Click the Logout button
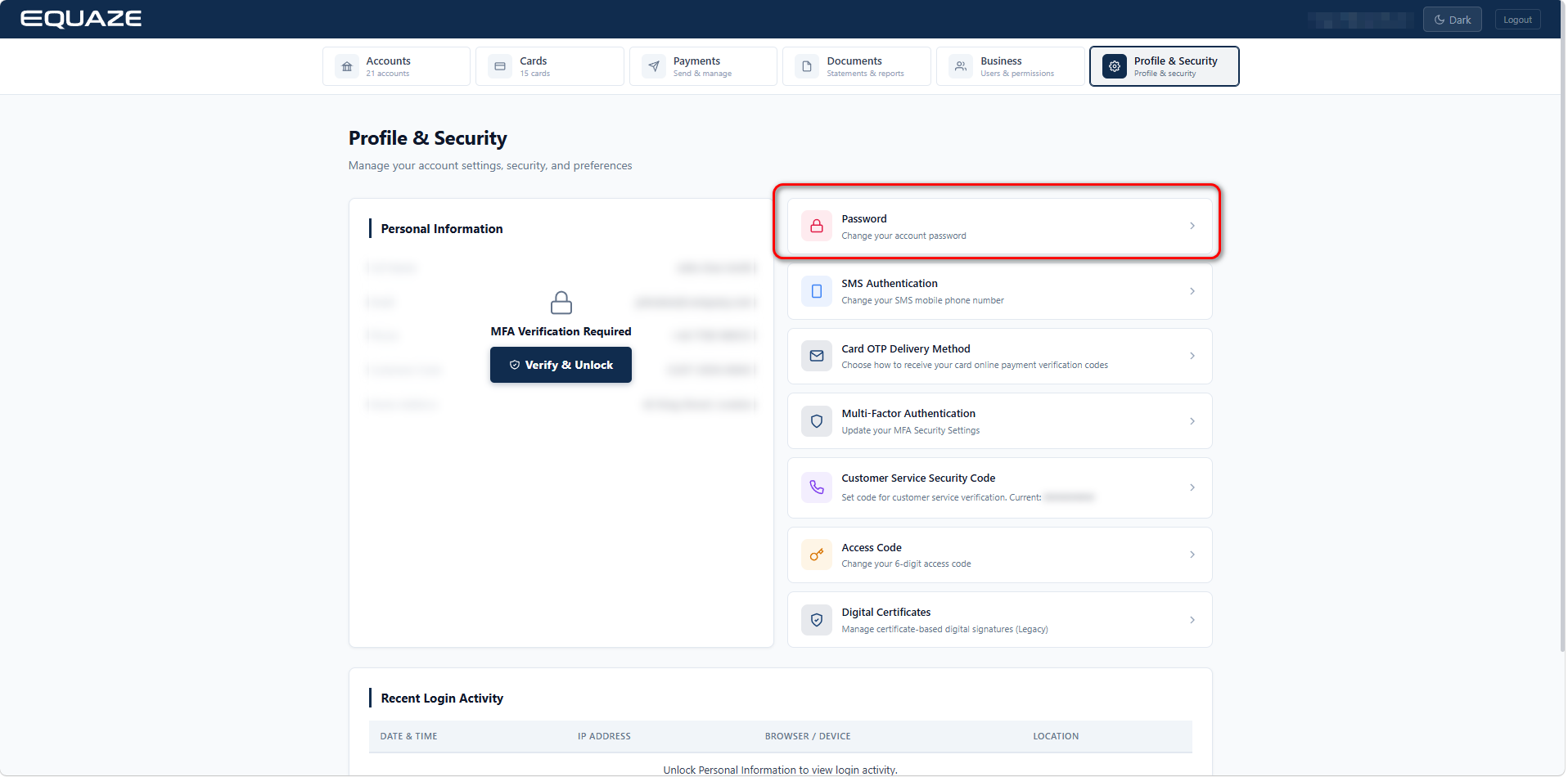This screenshot has width=1568, height=777. pos(1518,20)
